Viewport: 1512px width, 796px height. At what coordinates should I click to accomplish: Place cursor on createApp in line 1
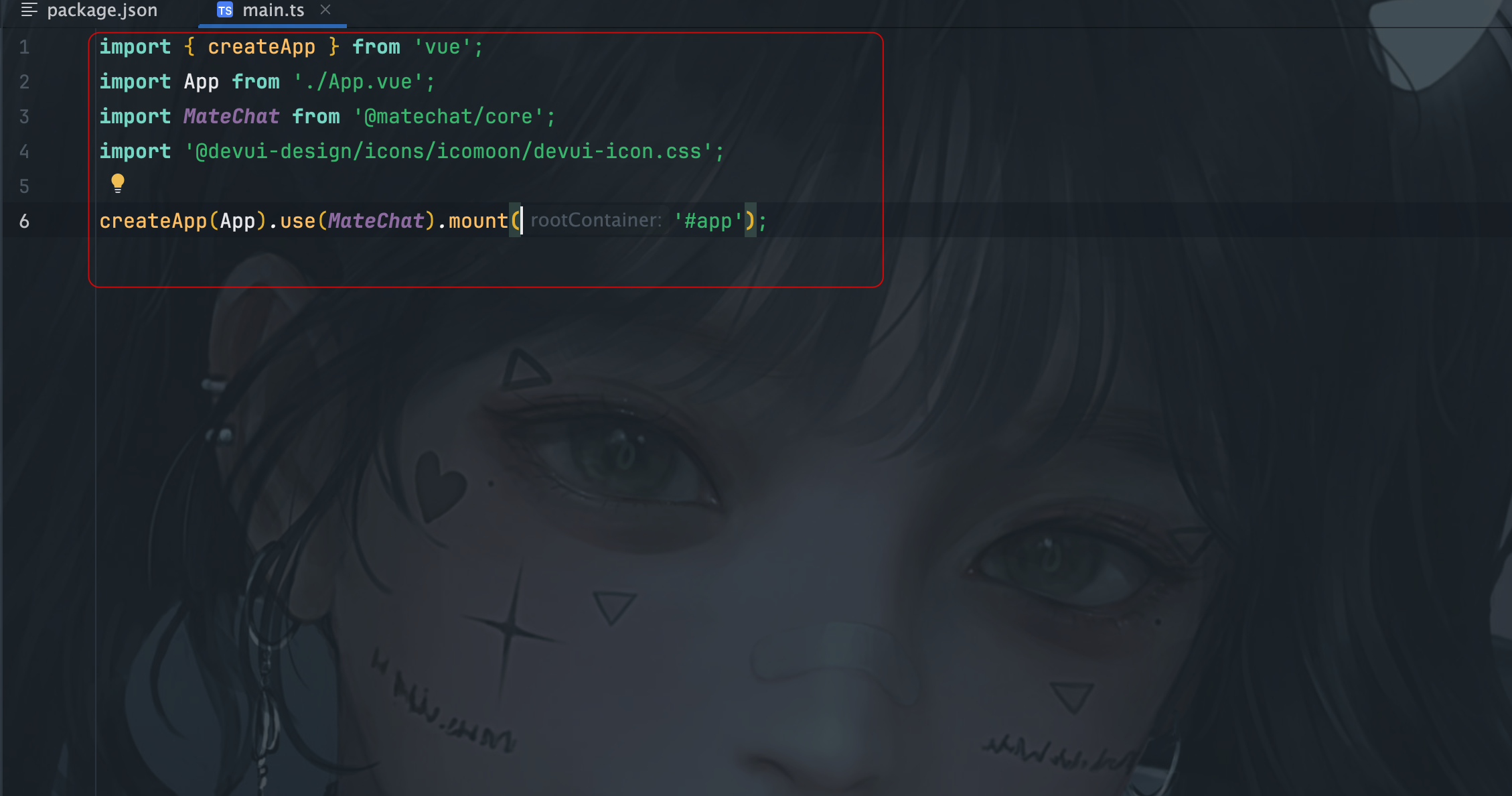261,47
